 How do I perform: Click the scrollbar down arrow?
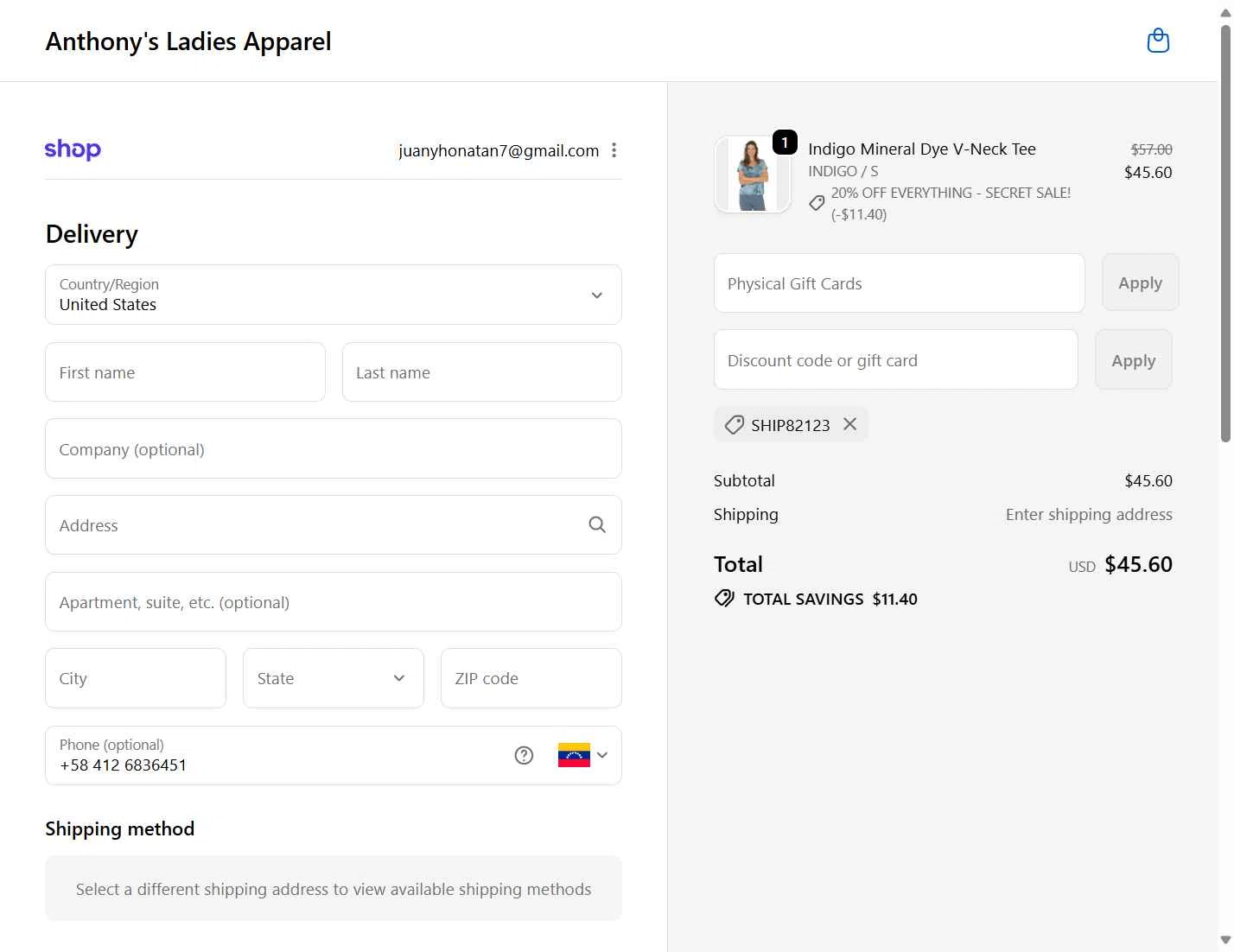tap(1225, 940)
